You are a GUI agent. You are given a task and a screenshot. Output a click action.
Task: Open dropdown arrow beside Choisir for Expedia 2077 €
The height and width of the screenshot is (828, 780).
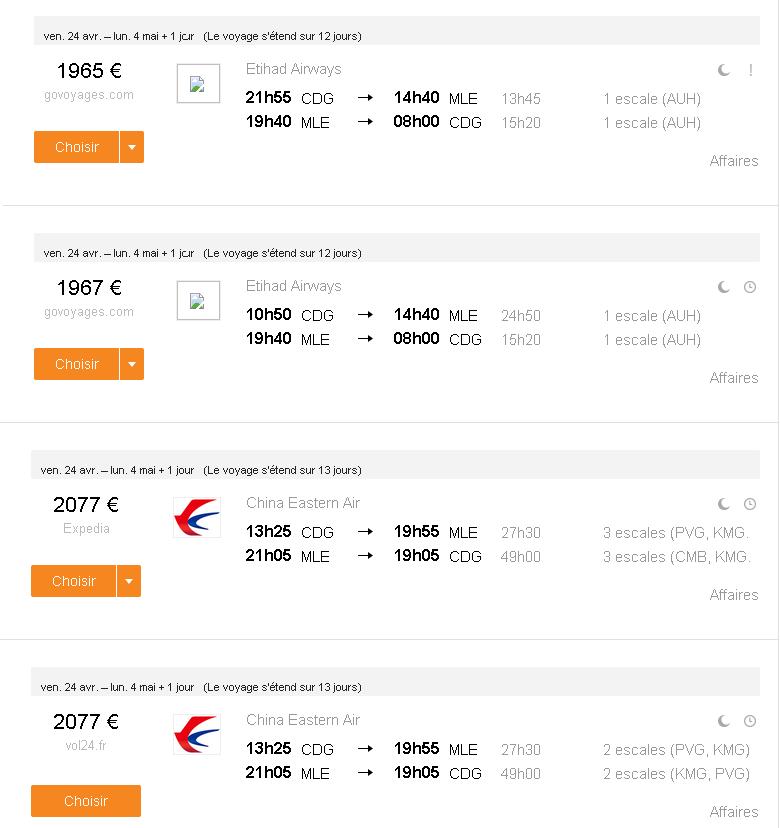coord(129,581)
